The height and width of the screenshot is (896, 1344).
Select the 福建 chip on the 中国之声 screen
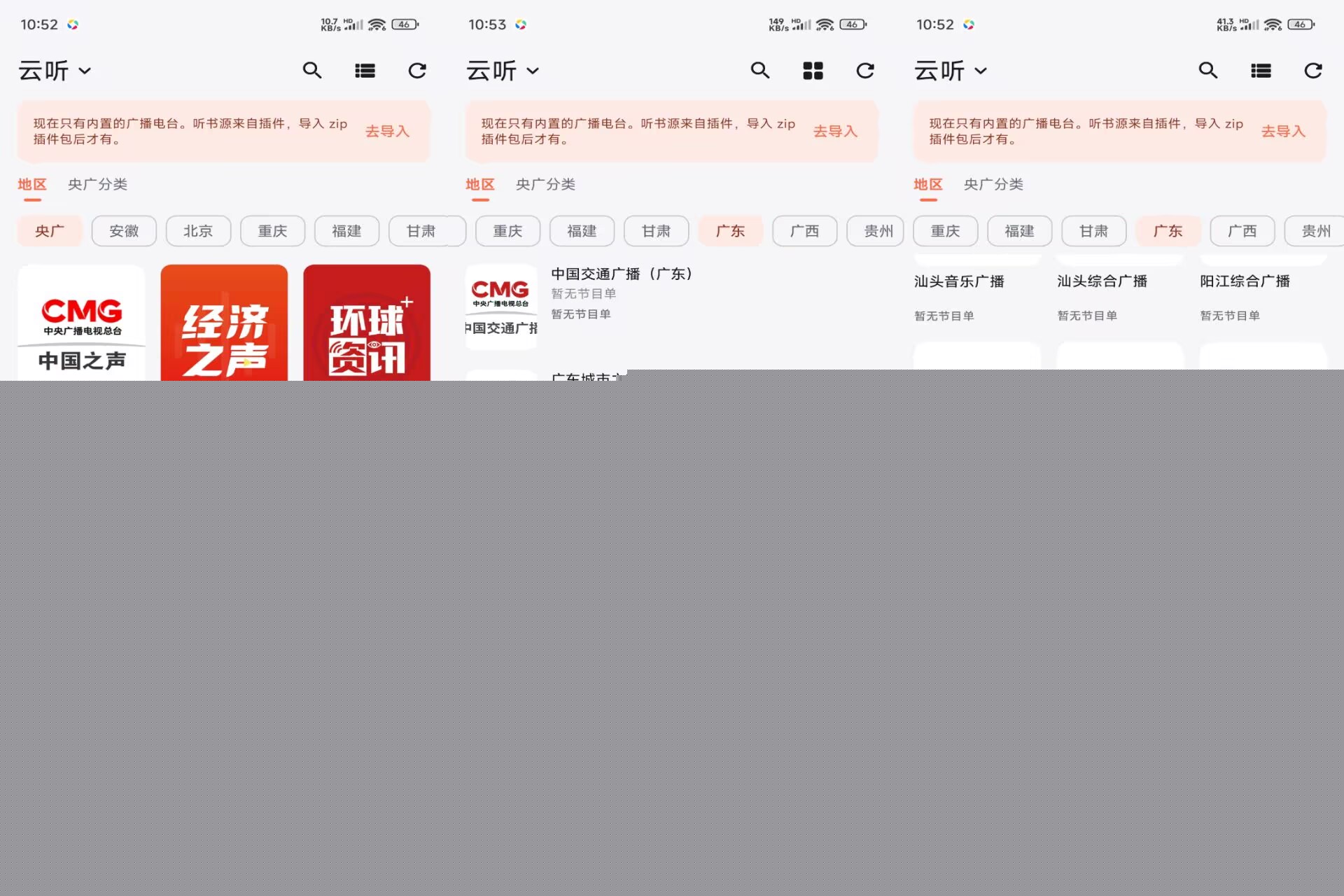coord(346,231)
